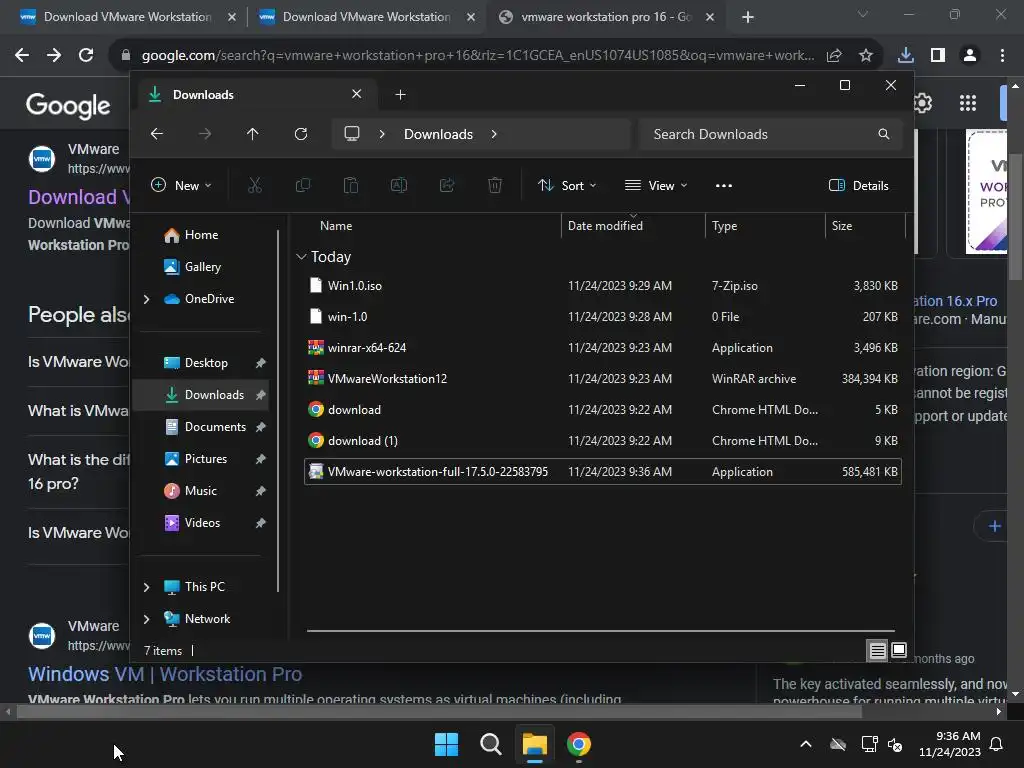This screenshot has height=768, width=1024.
Task: Click the PC icon in address bar
Action: pyautogui.click(x=352, y=134)
